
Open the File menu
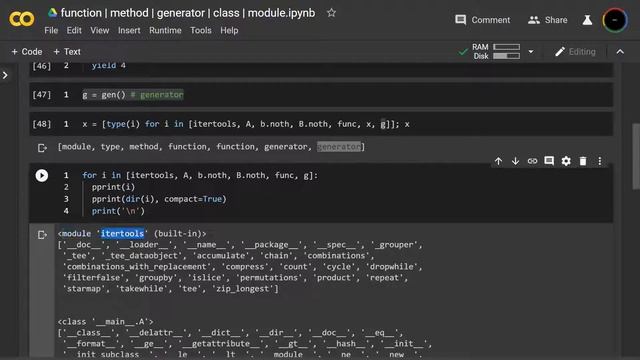[x=51, y=31]
